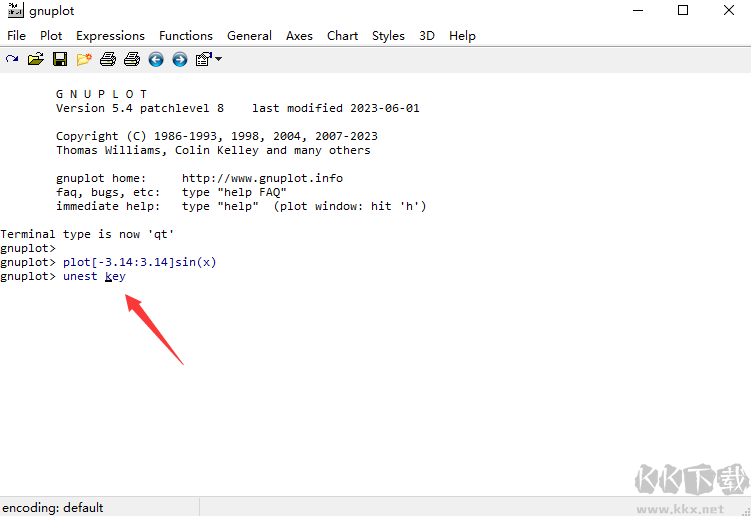Open the Functions menu
Screen dimensions: 751x516
pos(186,35)
